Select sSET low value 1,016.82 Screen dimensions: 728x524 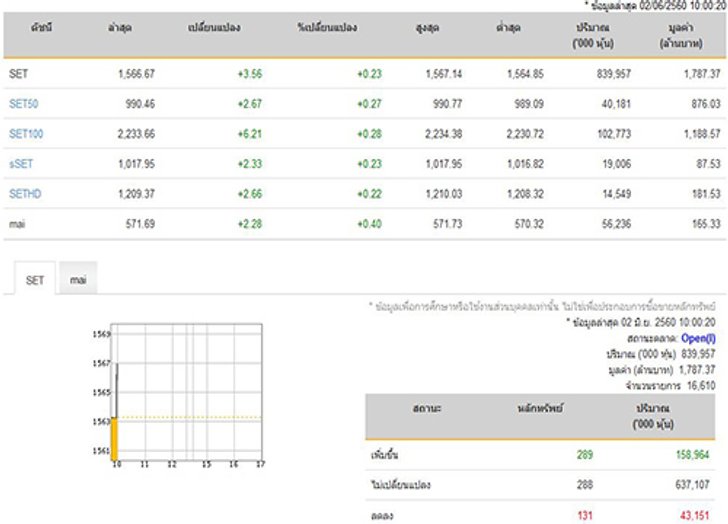pyautogui.click(x=525, y=164)
